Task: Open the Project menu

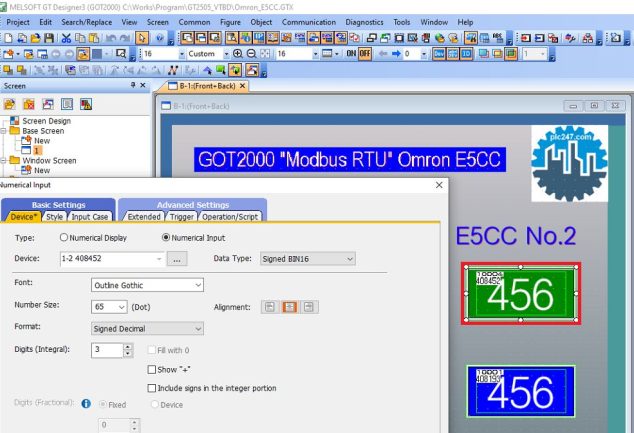Action: click(18, 22)
